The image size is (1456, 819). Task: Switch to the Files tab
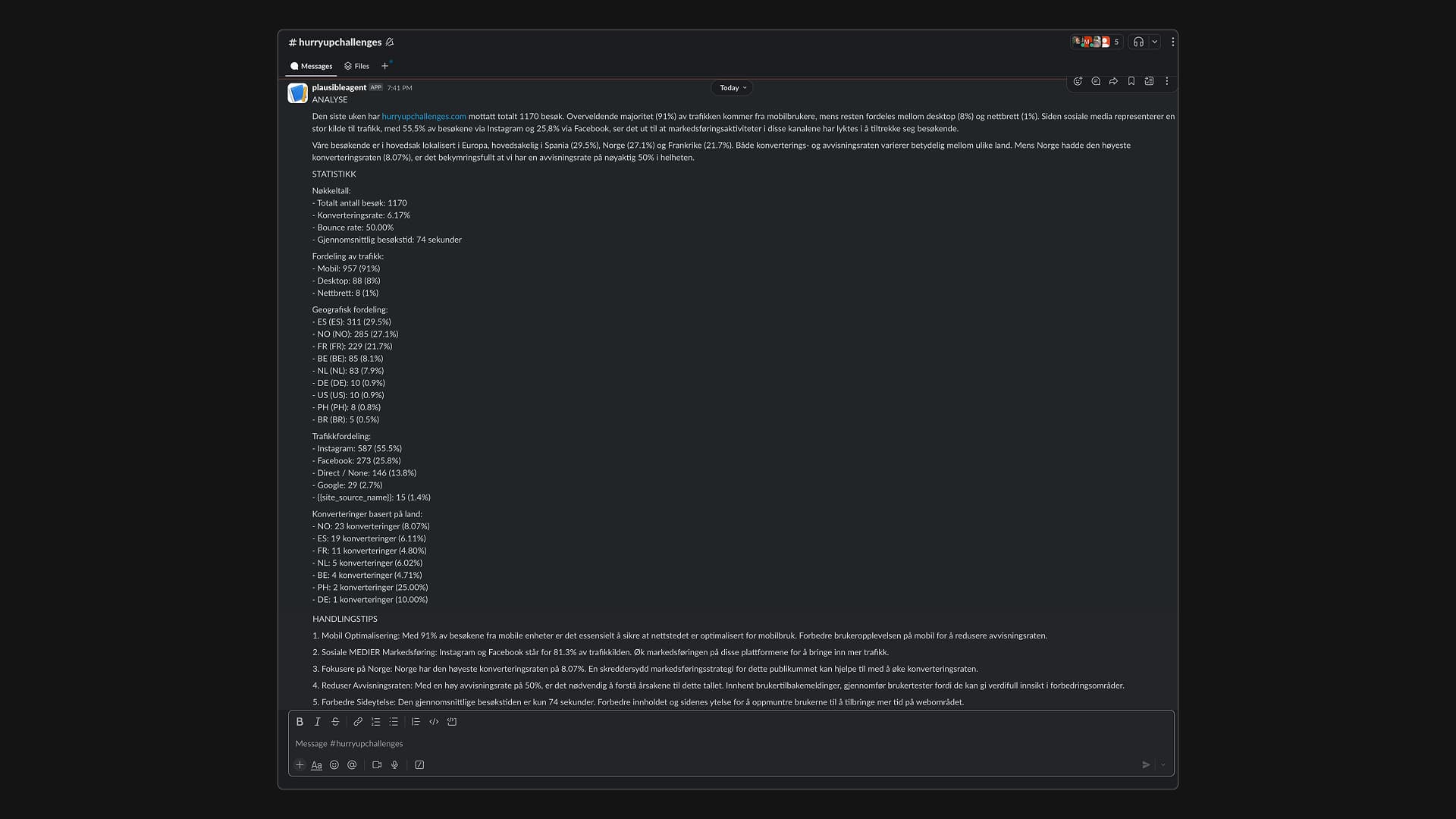click(x=356, y=66)
